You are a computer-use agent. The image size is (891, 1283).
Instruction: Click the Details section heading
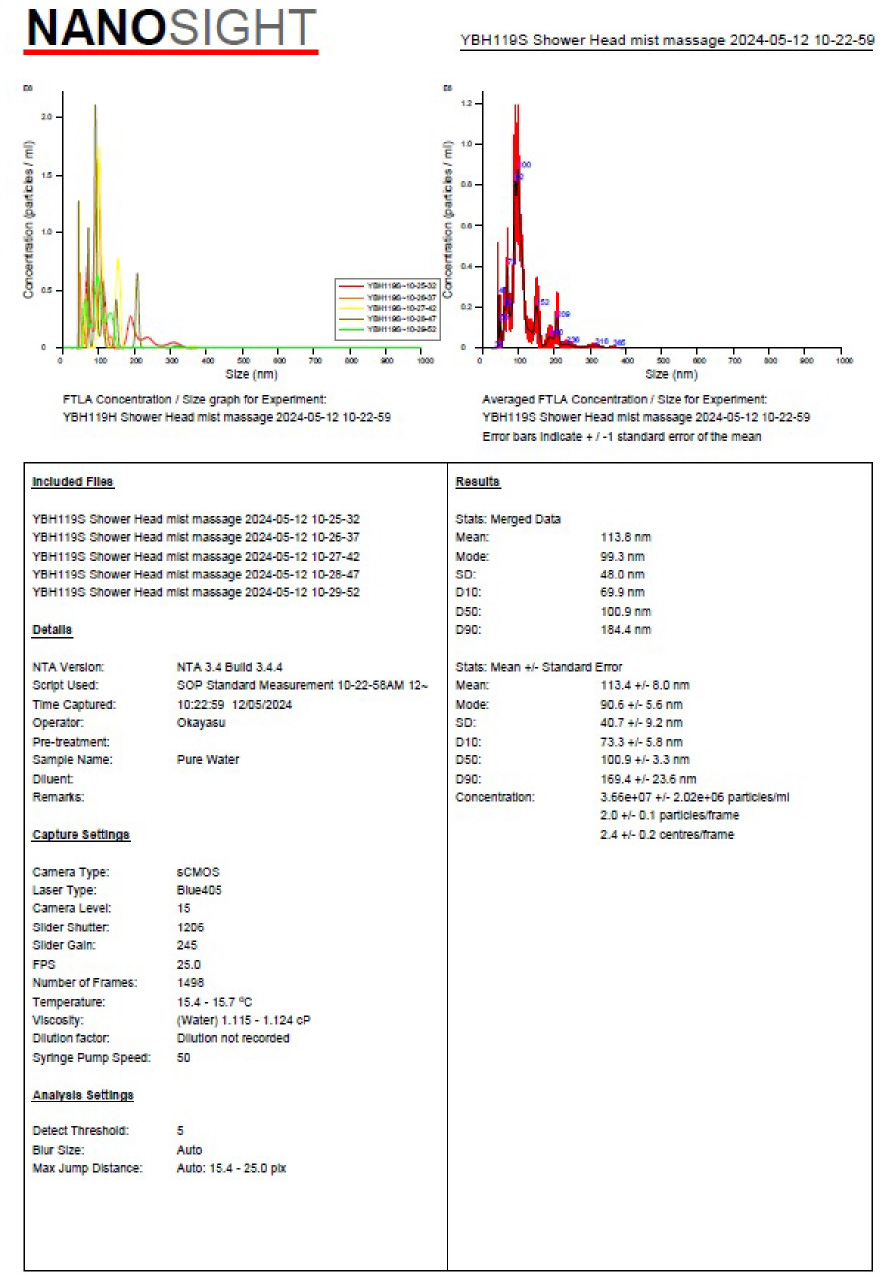52,629
